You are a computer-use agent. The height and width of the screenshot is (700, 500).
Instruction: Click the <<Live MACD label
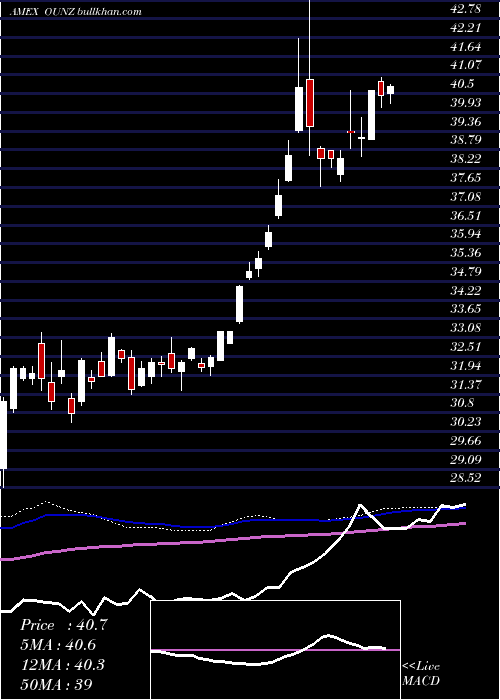tap(421, 674)
